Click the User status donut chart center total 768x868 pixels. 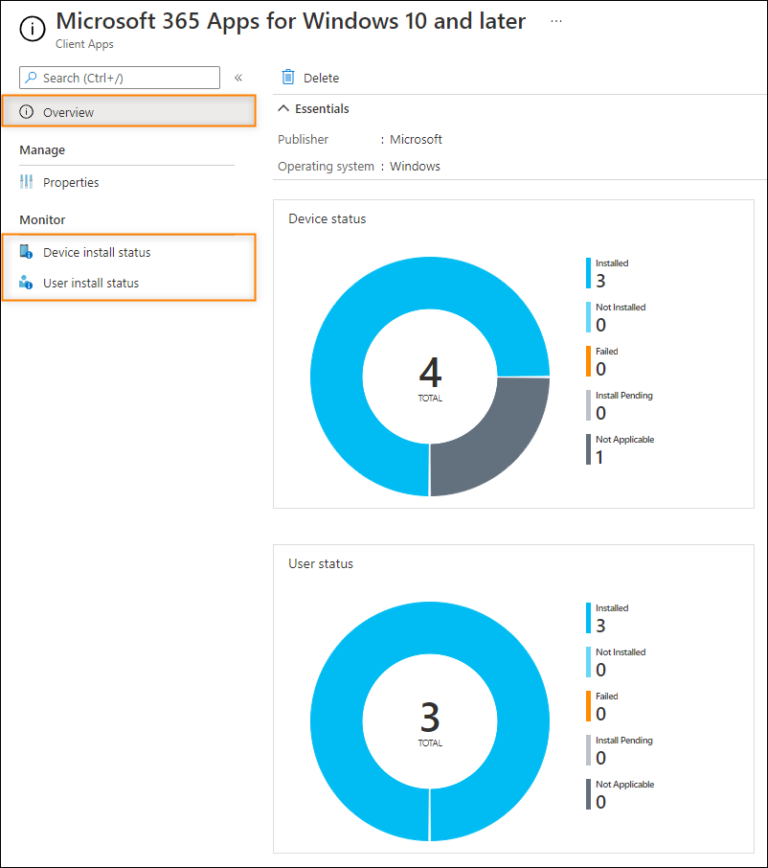coord(430,722)
